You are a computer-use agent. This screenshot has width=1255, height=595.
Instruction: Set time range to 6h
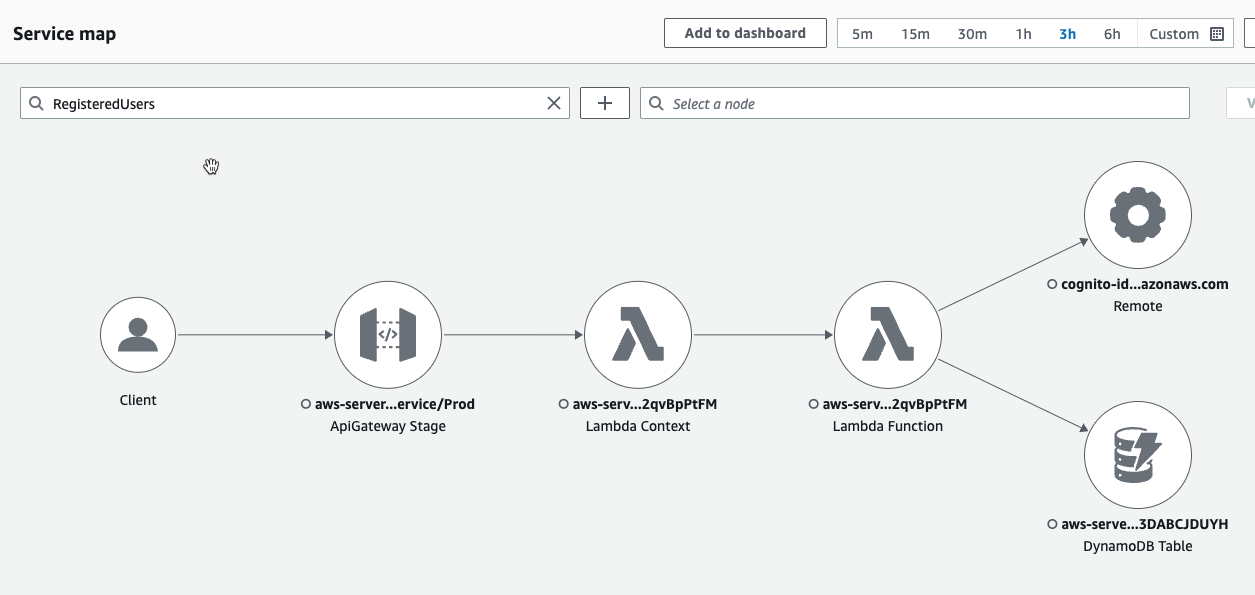pyautogui.click(x=1112, y=34)
